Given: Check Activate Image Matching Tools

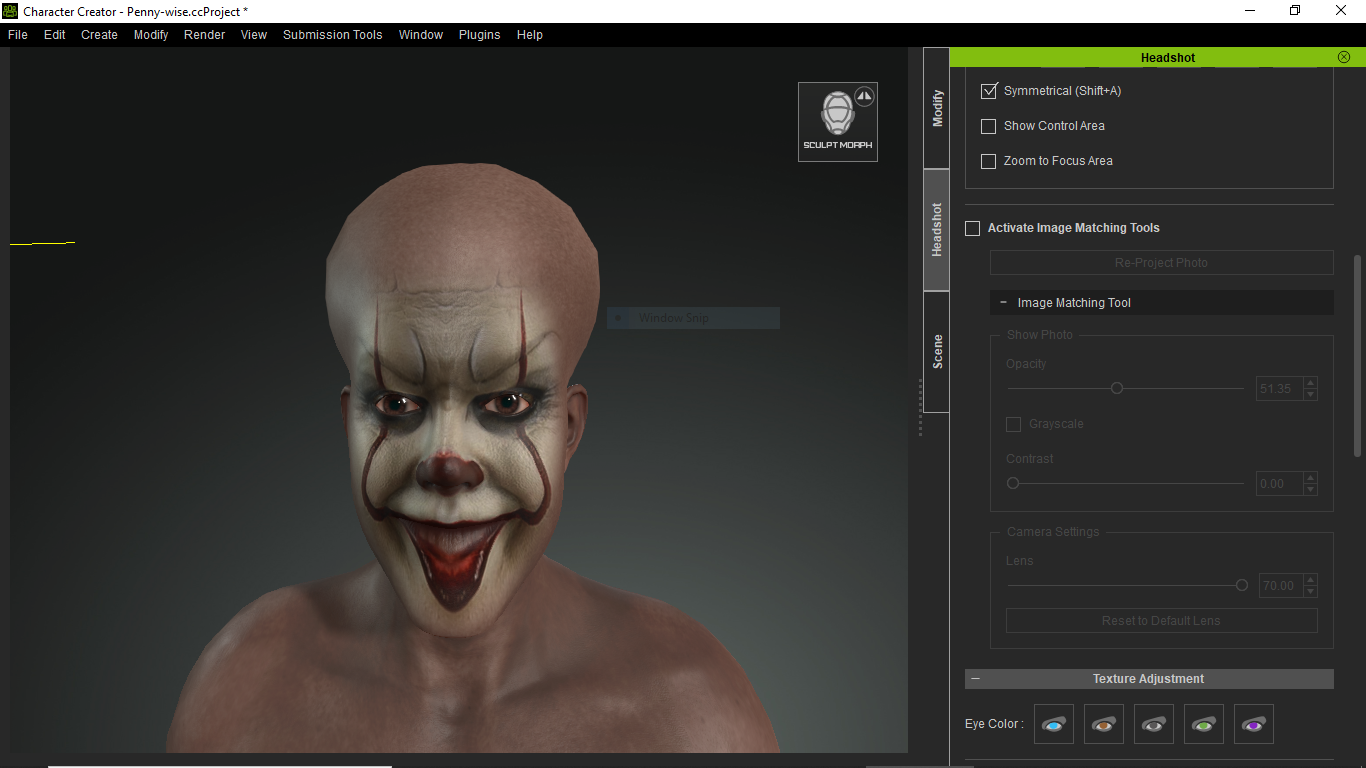Looking at the screenshot, I should [x=972, y=228].
